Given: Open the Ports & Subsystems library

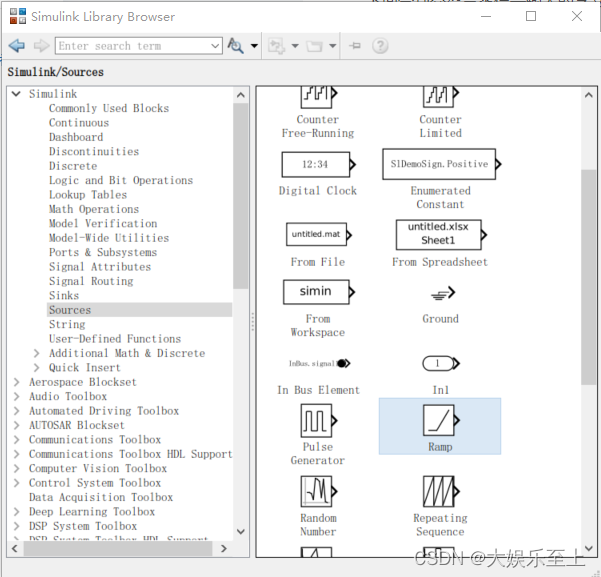Looking at the screenshot, I should click(103, 252).
